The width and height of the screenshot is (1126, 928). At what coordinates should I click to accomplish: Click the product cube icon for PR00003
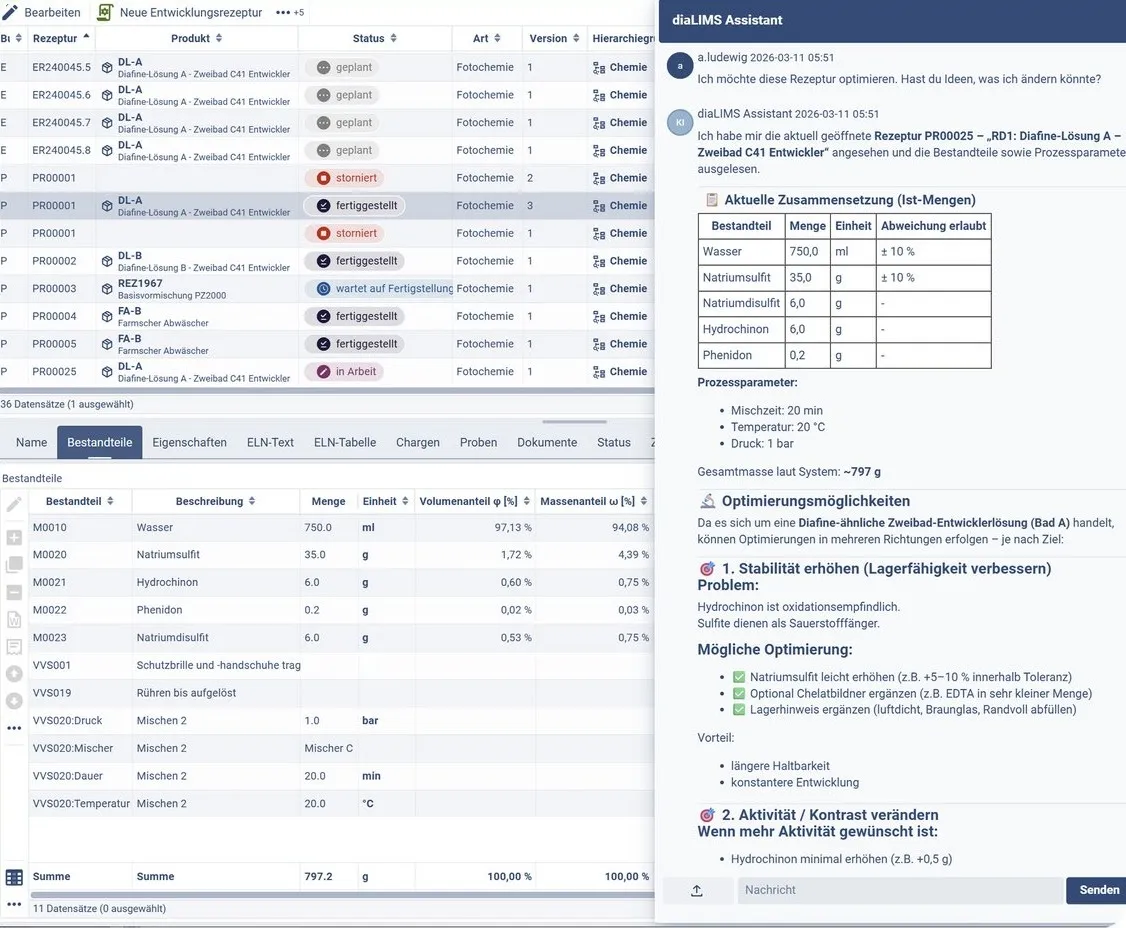tap(107, 289)
